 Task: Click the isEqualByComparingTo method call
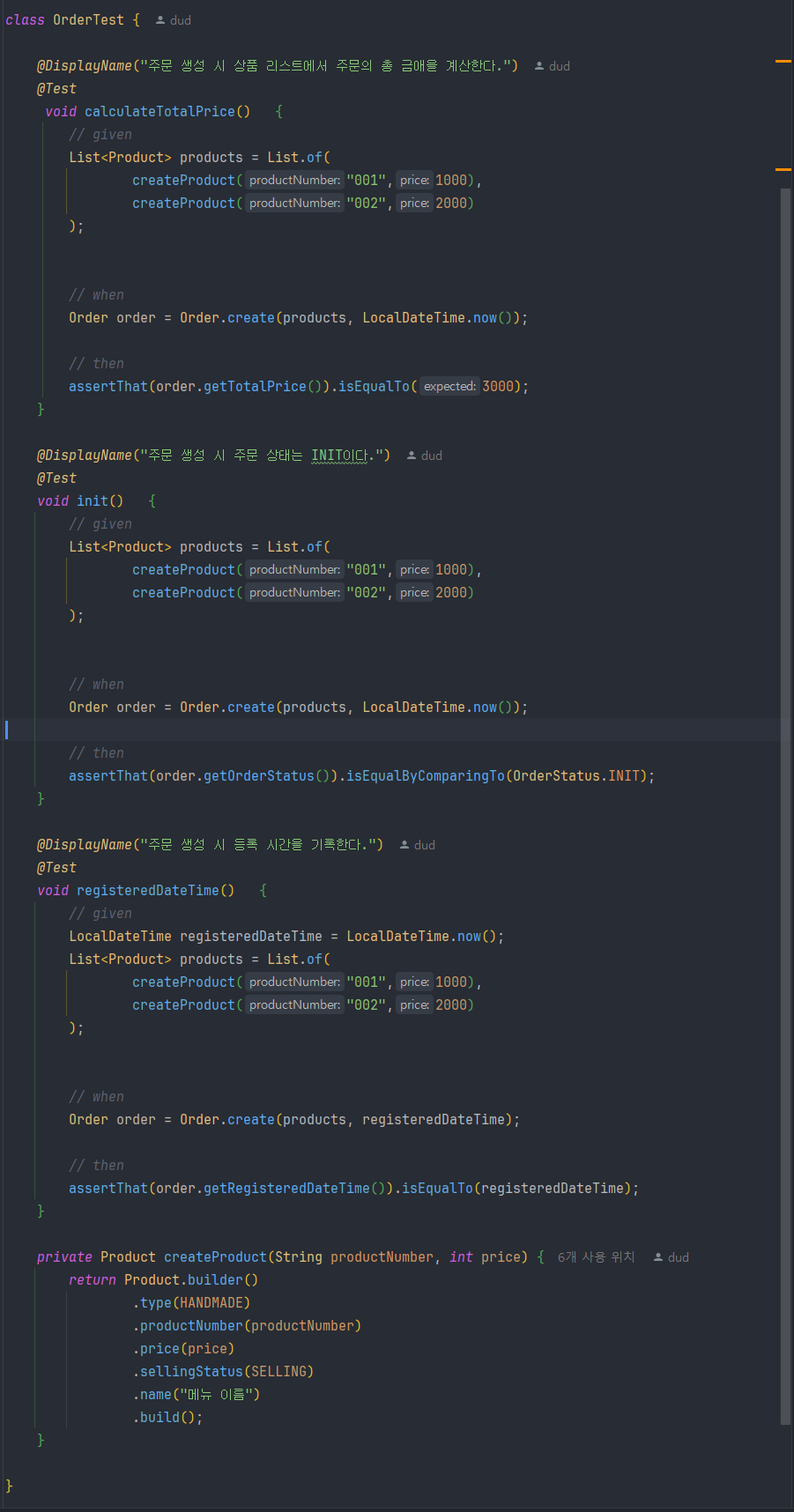426,776
